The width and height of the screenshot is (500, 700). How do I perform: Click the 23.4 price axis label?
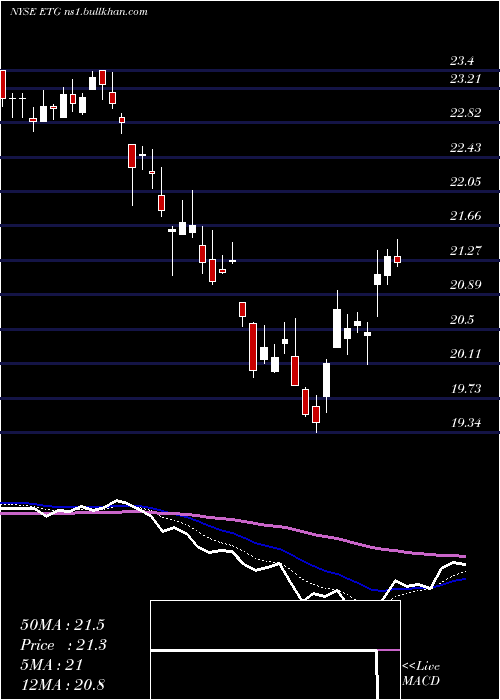click(x=462, y=61)
